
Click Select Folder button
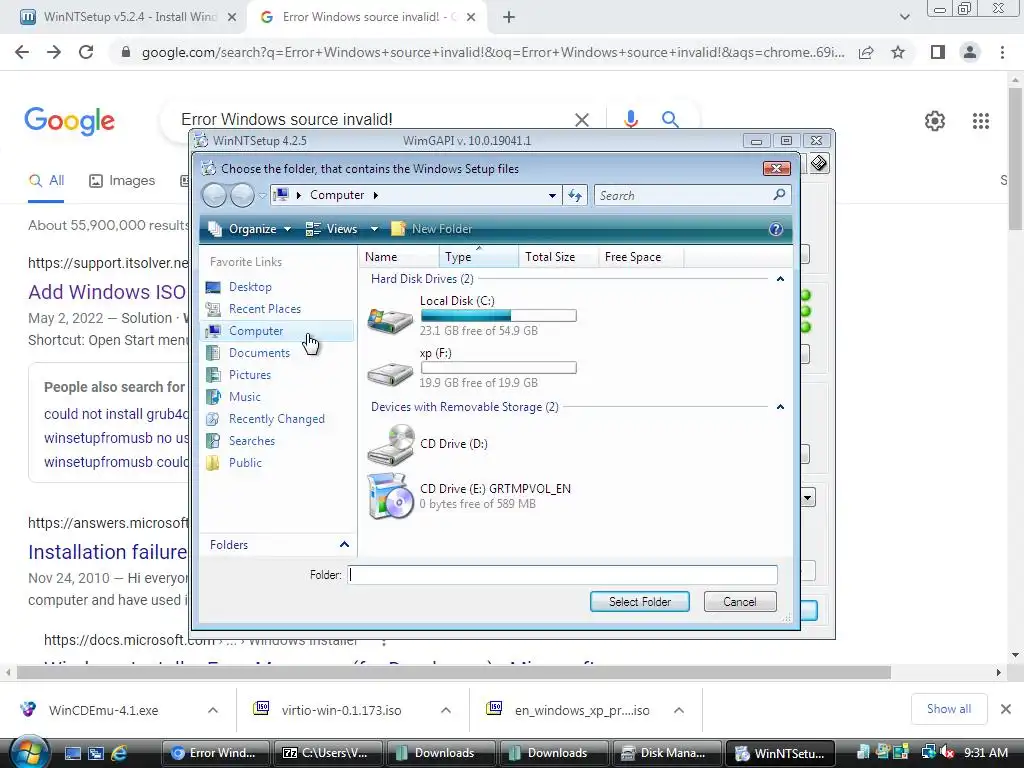pos(639,601)
